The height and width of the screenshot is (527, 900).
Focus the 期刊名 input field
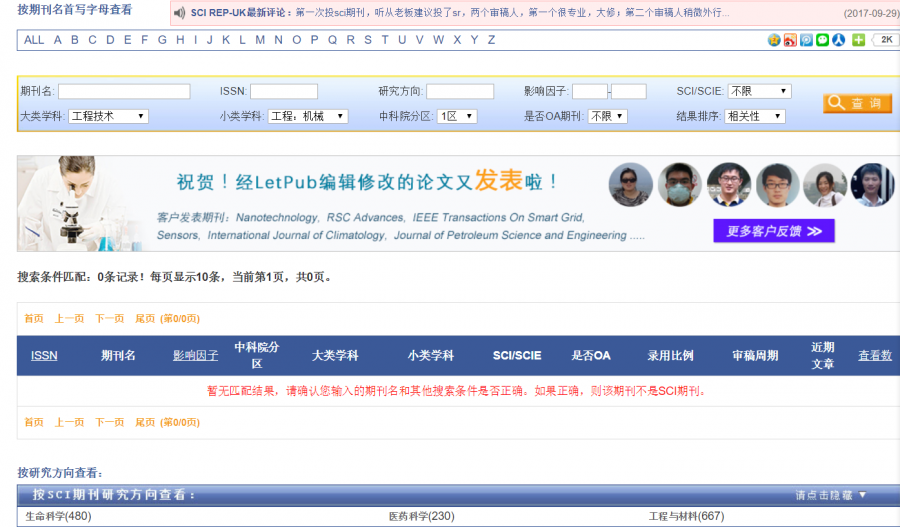pos(124,91)
